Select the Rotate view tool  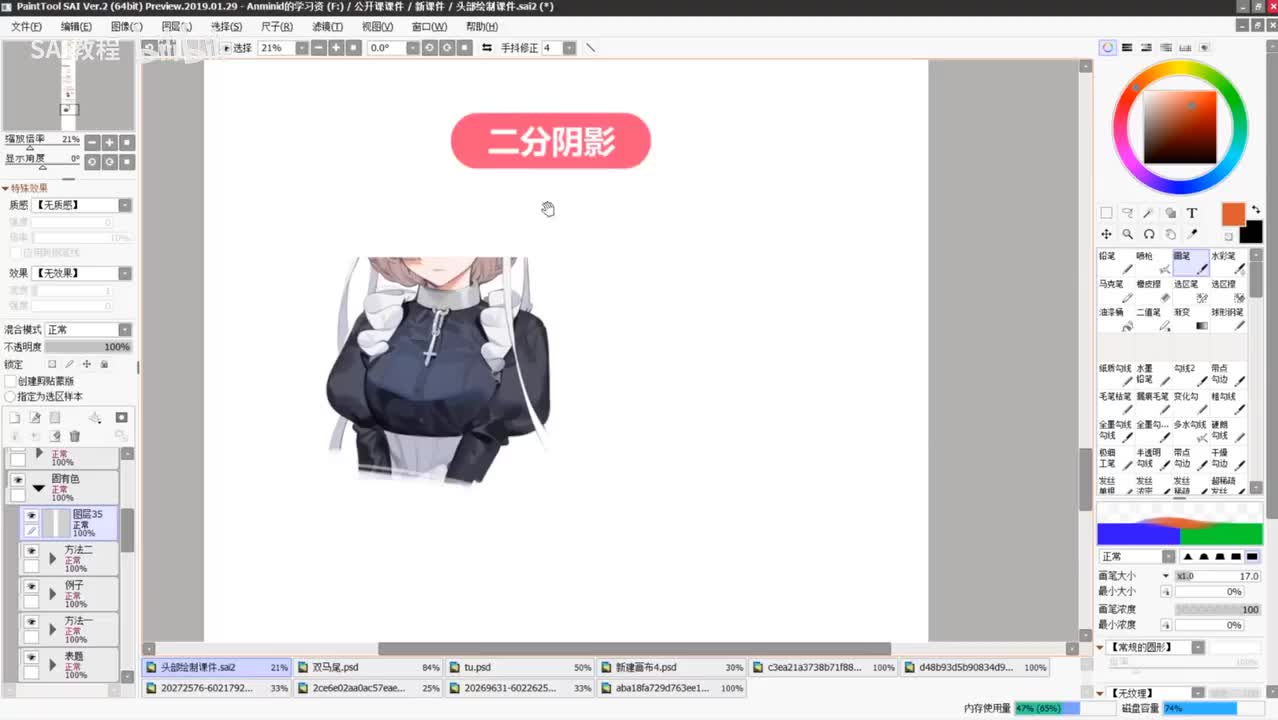pyautogui.click(x=1149, y=234)
